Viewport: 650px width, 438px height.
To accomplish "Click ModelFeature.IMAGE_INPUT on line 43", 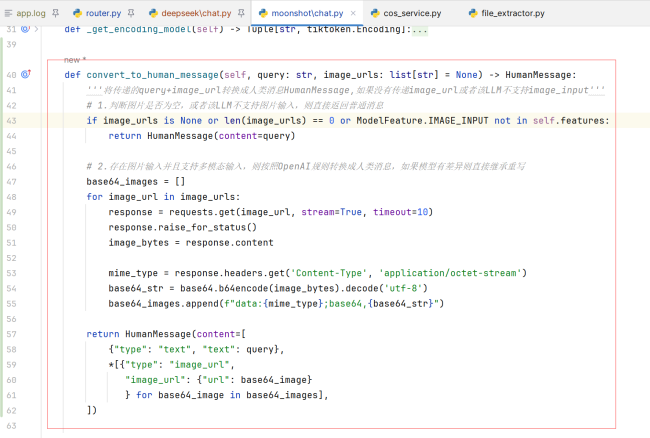I will (x=422, y=121).
